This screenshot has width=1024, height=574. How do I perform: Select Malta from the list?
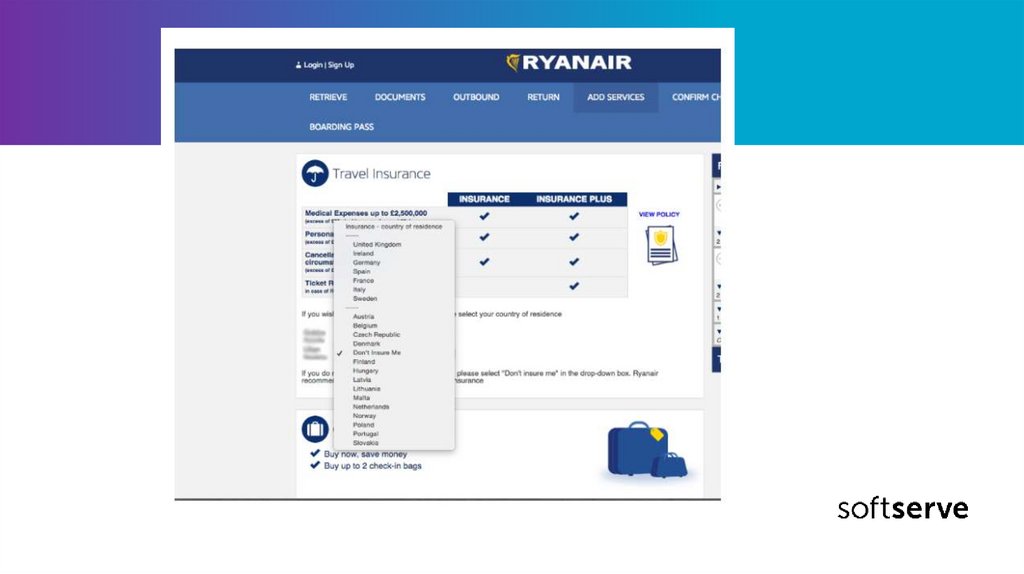tap(361, 398)
